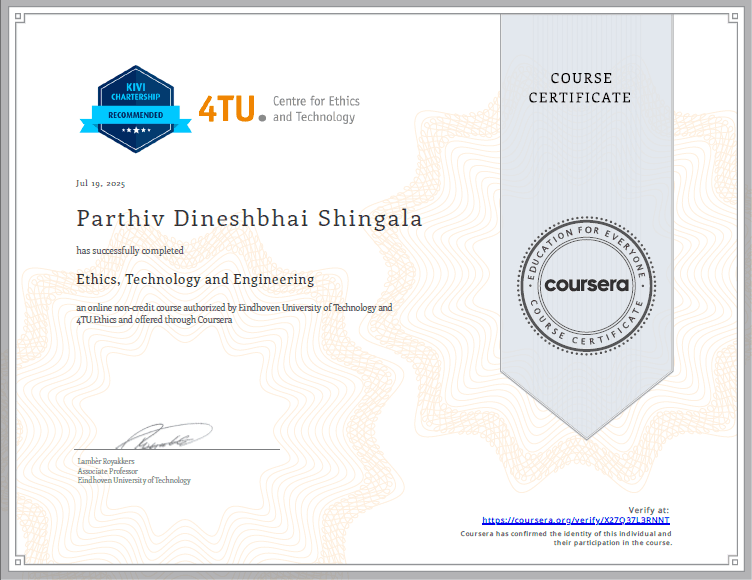Image resolution: width=752 pixels, height=580 pixels.
Task: Click 'Eindhoven University of Technology' under the signature
Action: coord(134,480)
